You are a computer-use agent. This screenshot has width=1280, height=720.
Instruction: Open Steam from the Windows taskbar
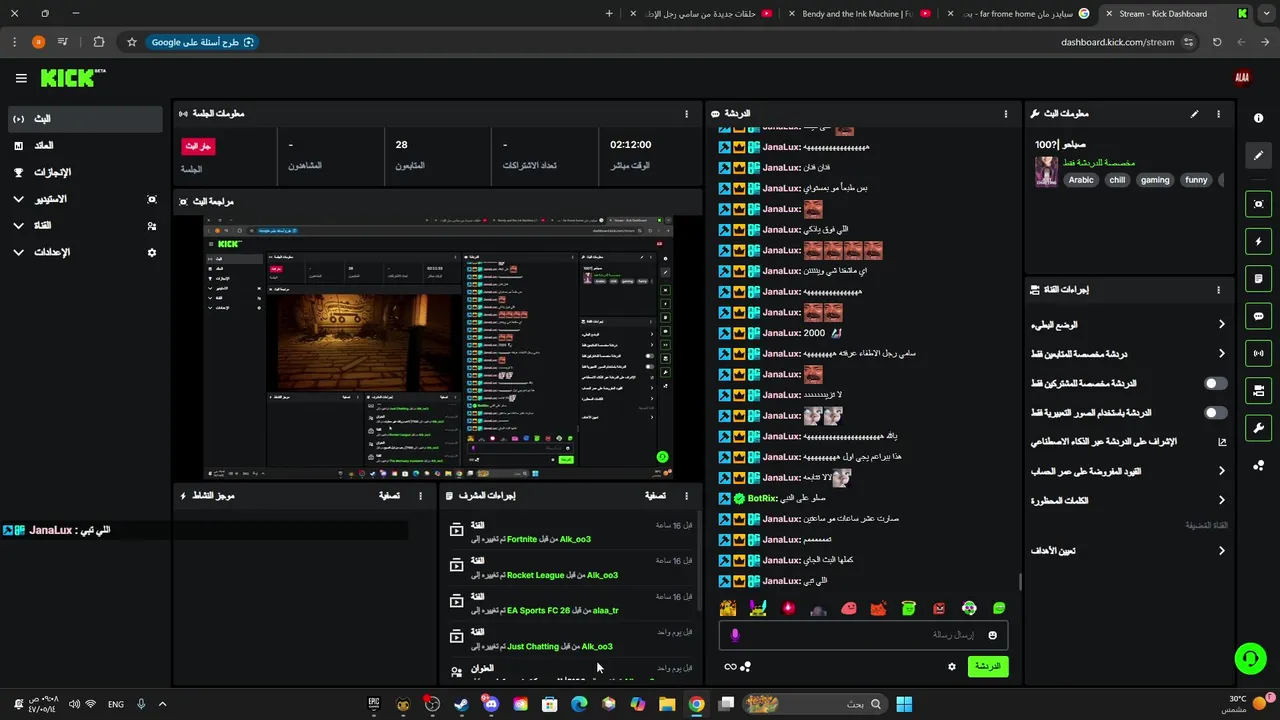pos(461,704)
